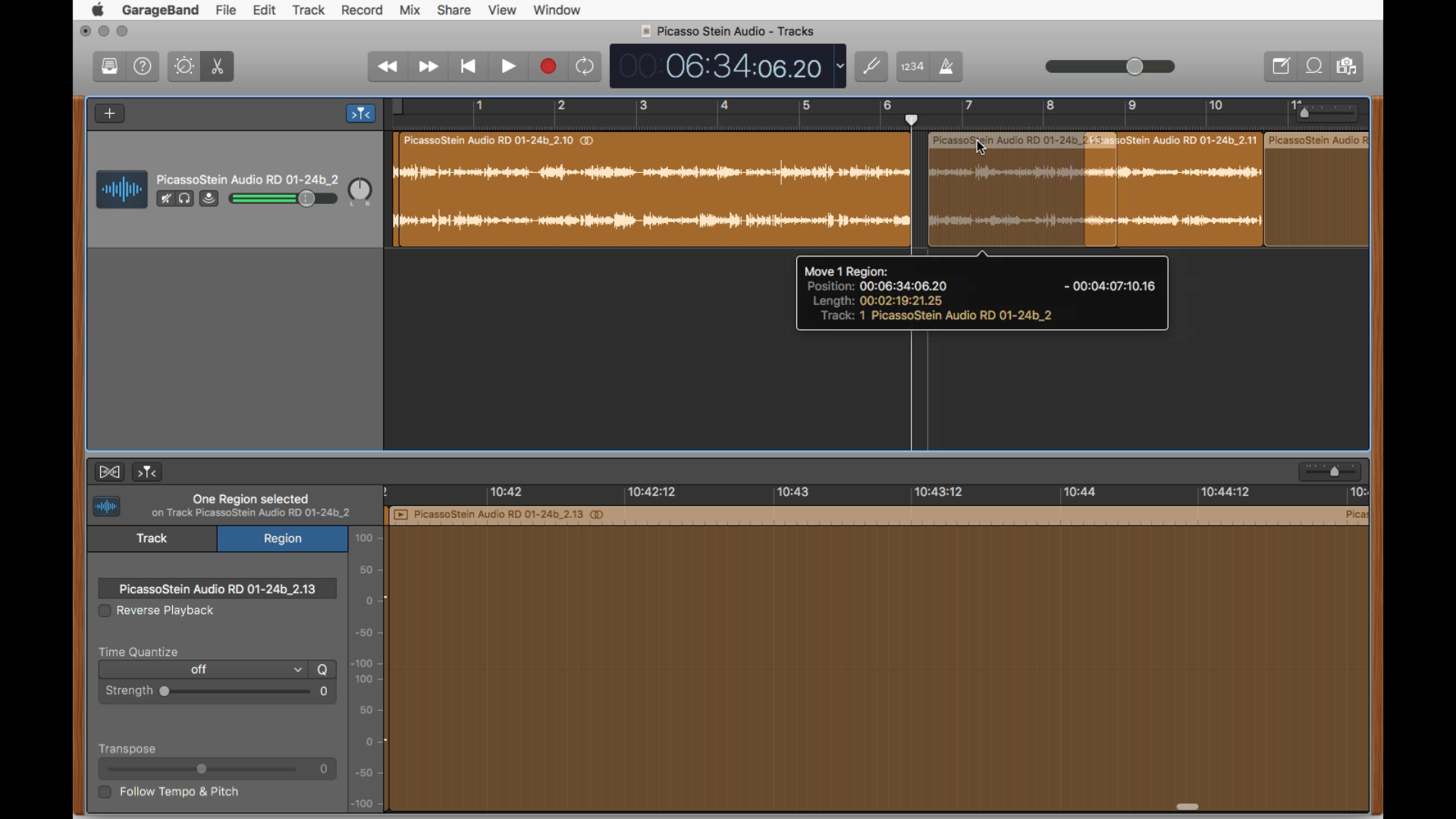Open the GarageBand menu

click(x=161, y=10)
